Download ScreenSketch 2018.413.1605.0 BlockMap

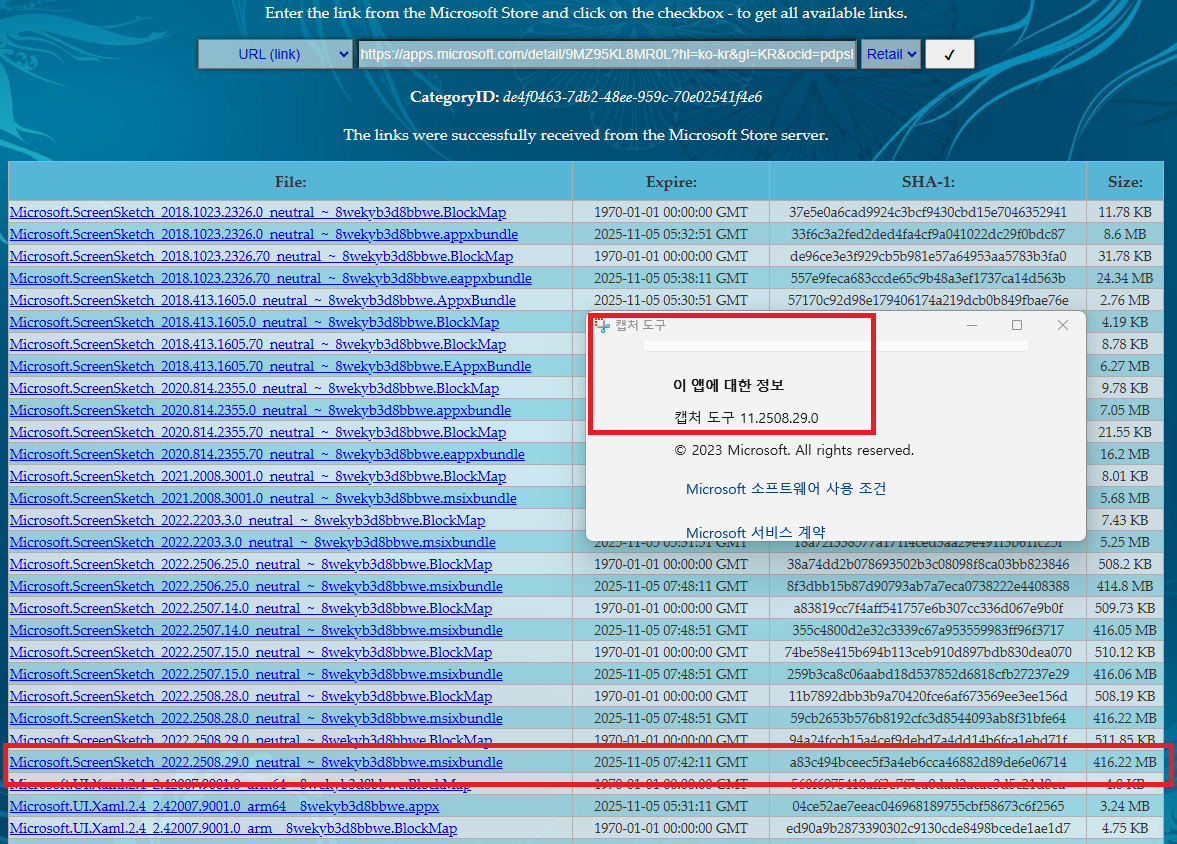click(254, 322)
